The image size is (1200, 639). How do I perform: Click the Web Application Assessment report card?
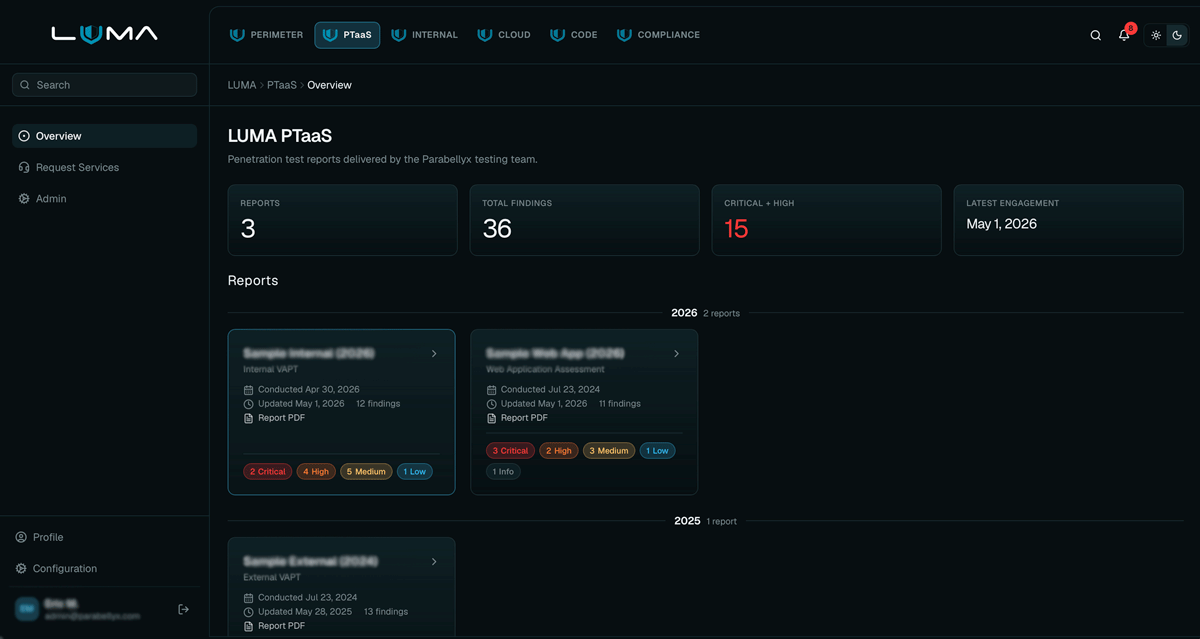pyautogui.click(x=584, y=412)
